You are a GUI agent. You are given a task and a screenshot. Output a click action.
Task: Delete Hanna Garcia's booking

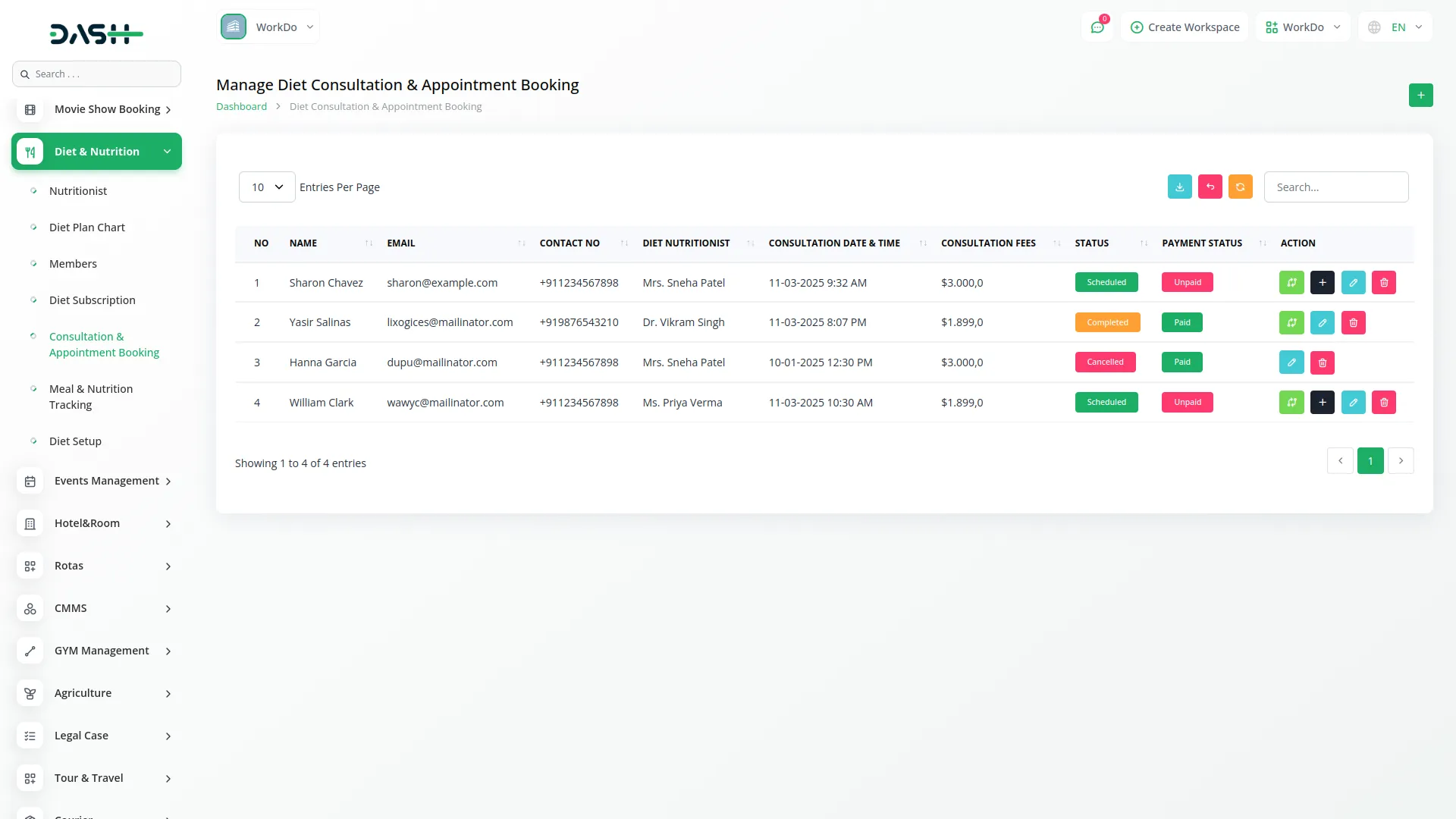point(1322,363)
